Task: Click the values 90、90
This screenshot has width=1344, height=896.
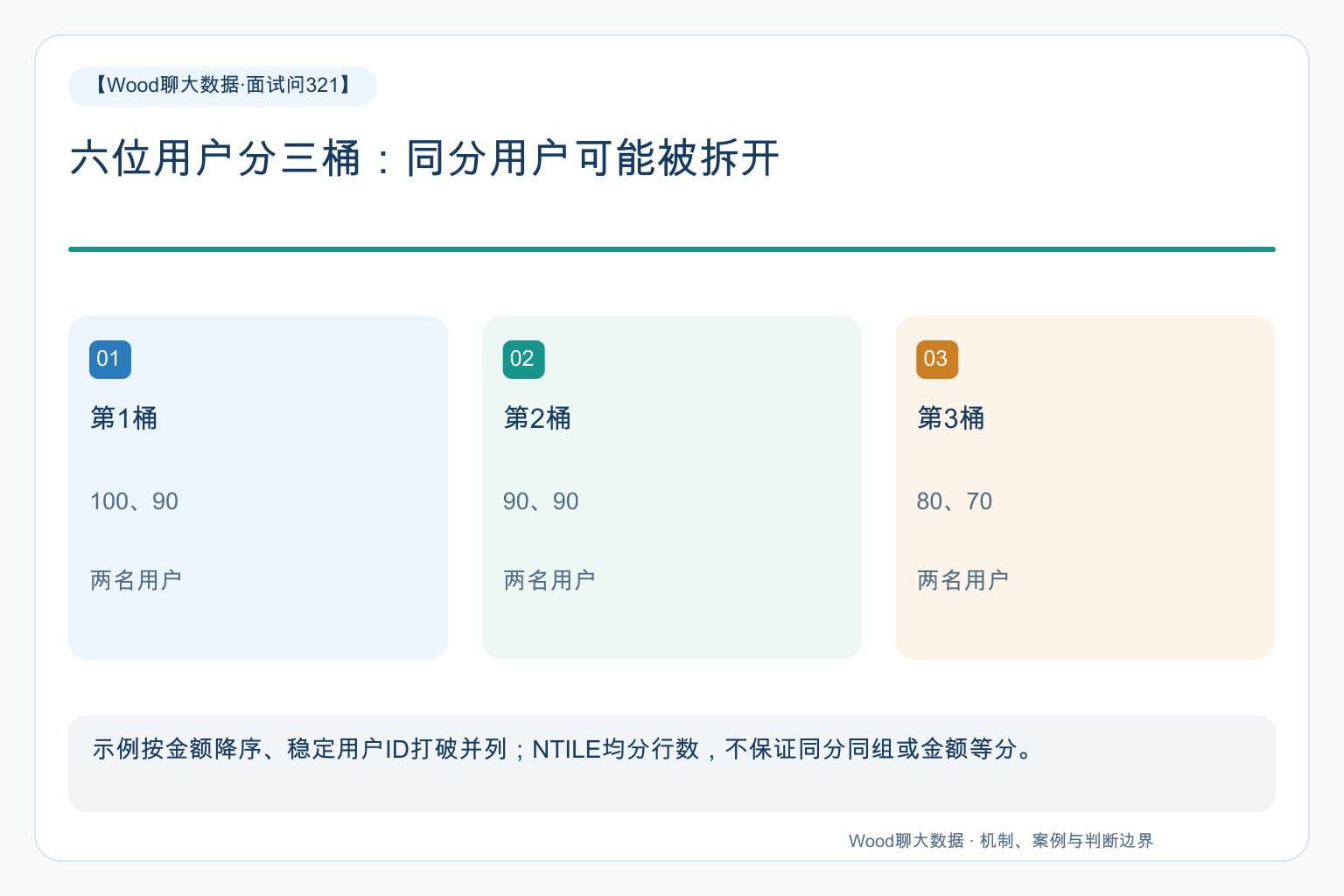Action: pyautogui.click(x=541, y=501)
